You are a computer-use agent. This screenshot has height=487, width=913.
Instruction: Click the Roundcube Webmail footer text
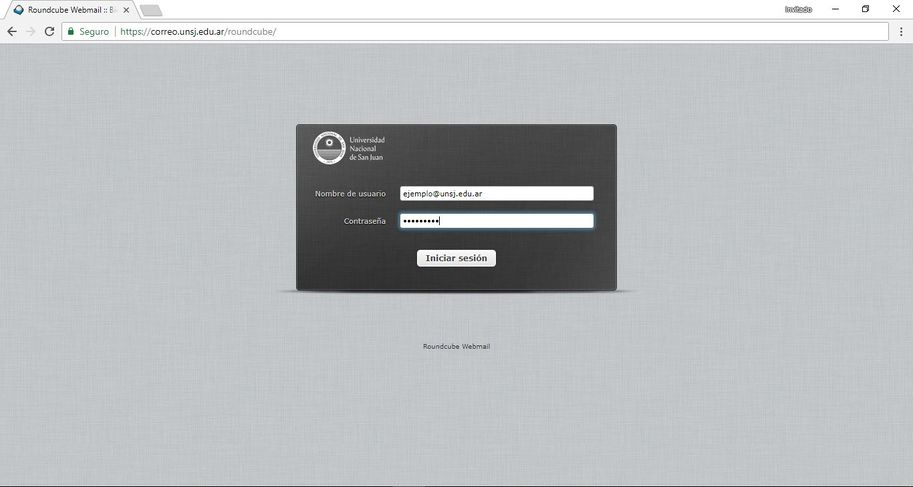pos(456,347)
